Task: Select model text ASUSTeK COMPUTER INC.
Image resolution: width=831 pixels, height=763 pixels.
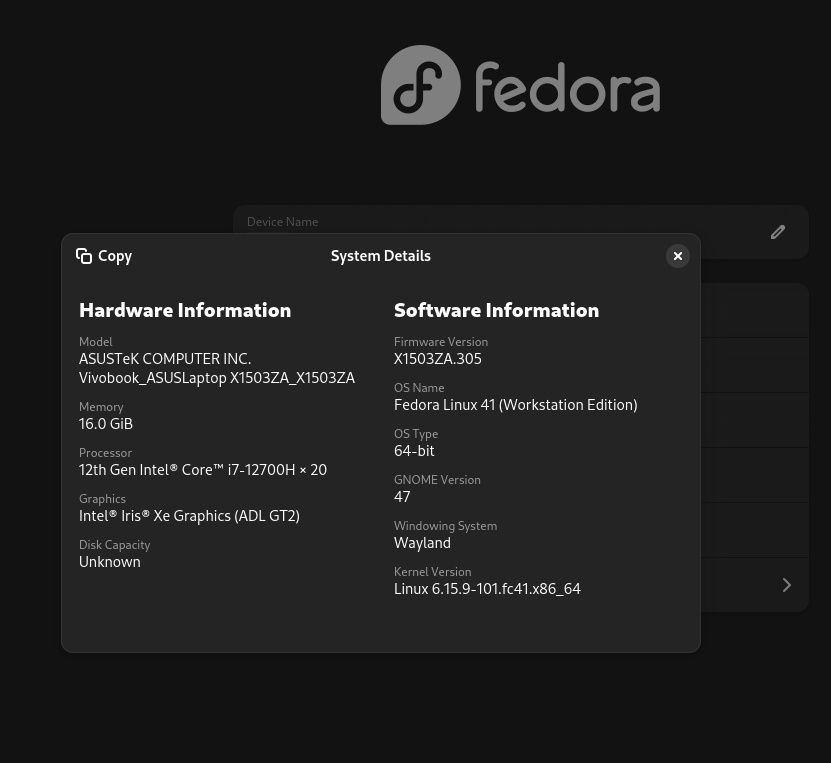Action: coord(165,359)
